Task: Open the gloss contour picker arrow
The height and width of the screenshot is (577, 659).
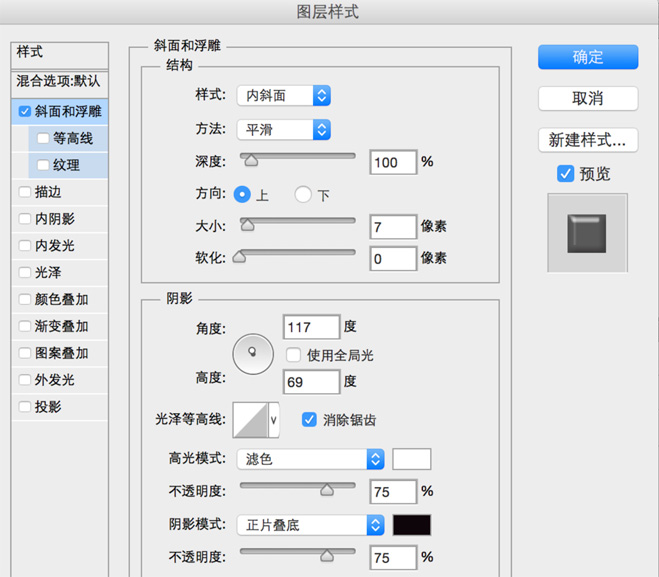Action: (x=274, y=421)
